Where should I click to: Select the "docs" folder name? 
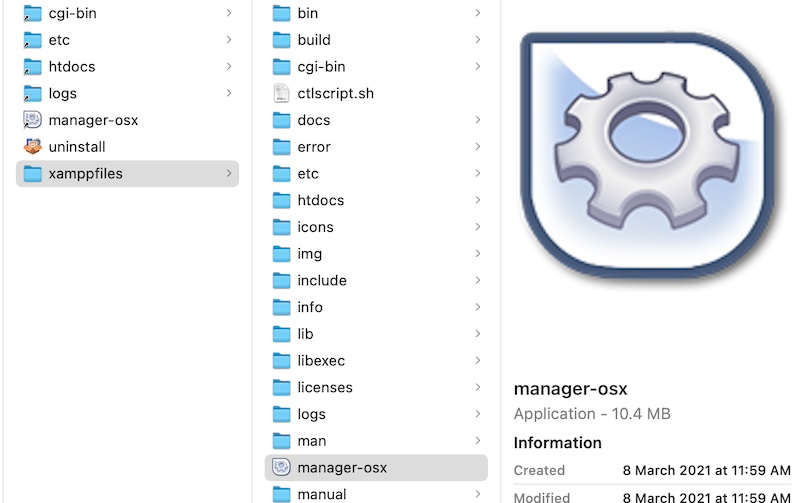314,120
